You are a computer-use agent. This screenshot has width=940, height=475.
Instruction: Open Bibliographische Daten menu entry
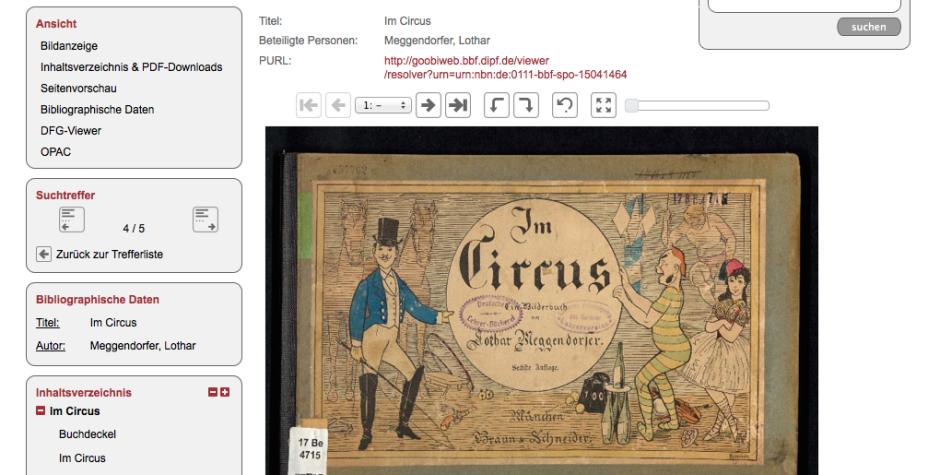pyautogui.click(x=97, y=110)
